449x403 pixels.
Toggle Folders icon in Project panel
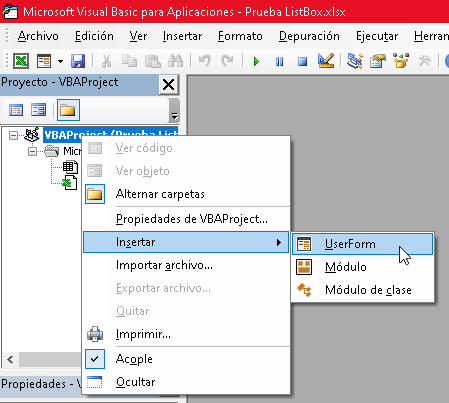point(68,110)
